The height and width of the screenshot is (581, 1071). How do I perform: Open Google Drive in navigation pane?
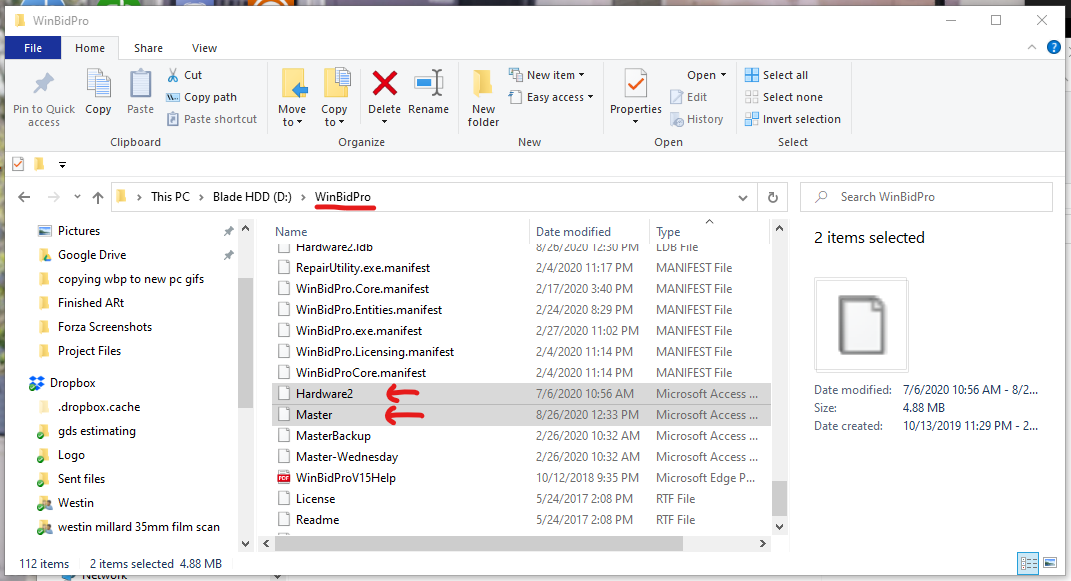click(92, 255)
